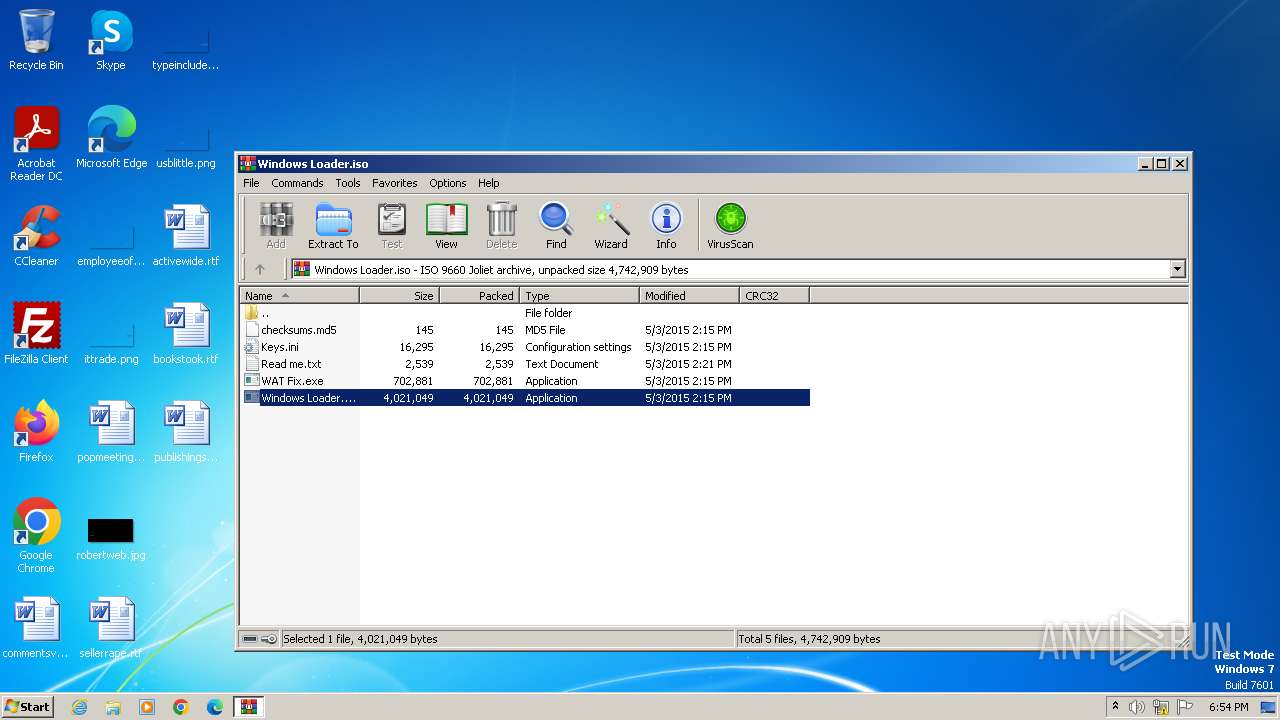Open Find with the magnifier icon
This screenshot has width=1280, height=720.
(556, 225)
